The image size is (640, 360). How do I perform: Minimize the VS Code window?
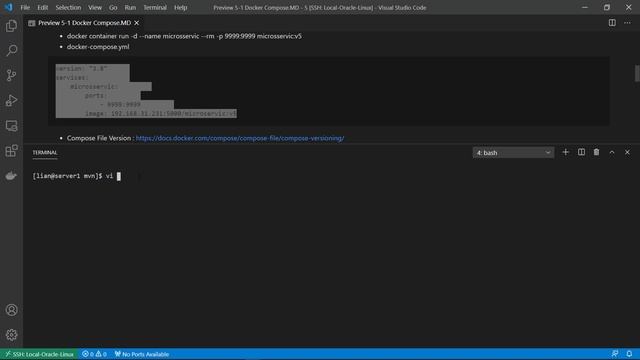tap(585, 7)
